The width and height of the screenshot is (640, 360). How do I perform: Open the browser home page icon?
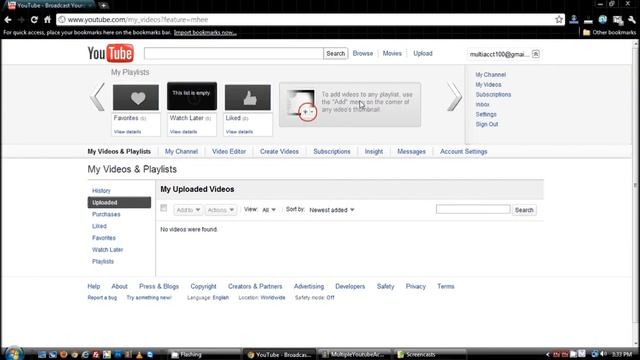coord(47,20)
